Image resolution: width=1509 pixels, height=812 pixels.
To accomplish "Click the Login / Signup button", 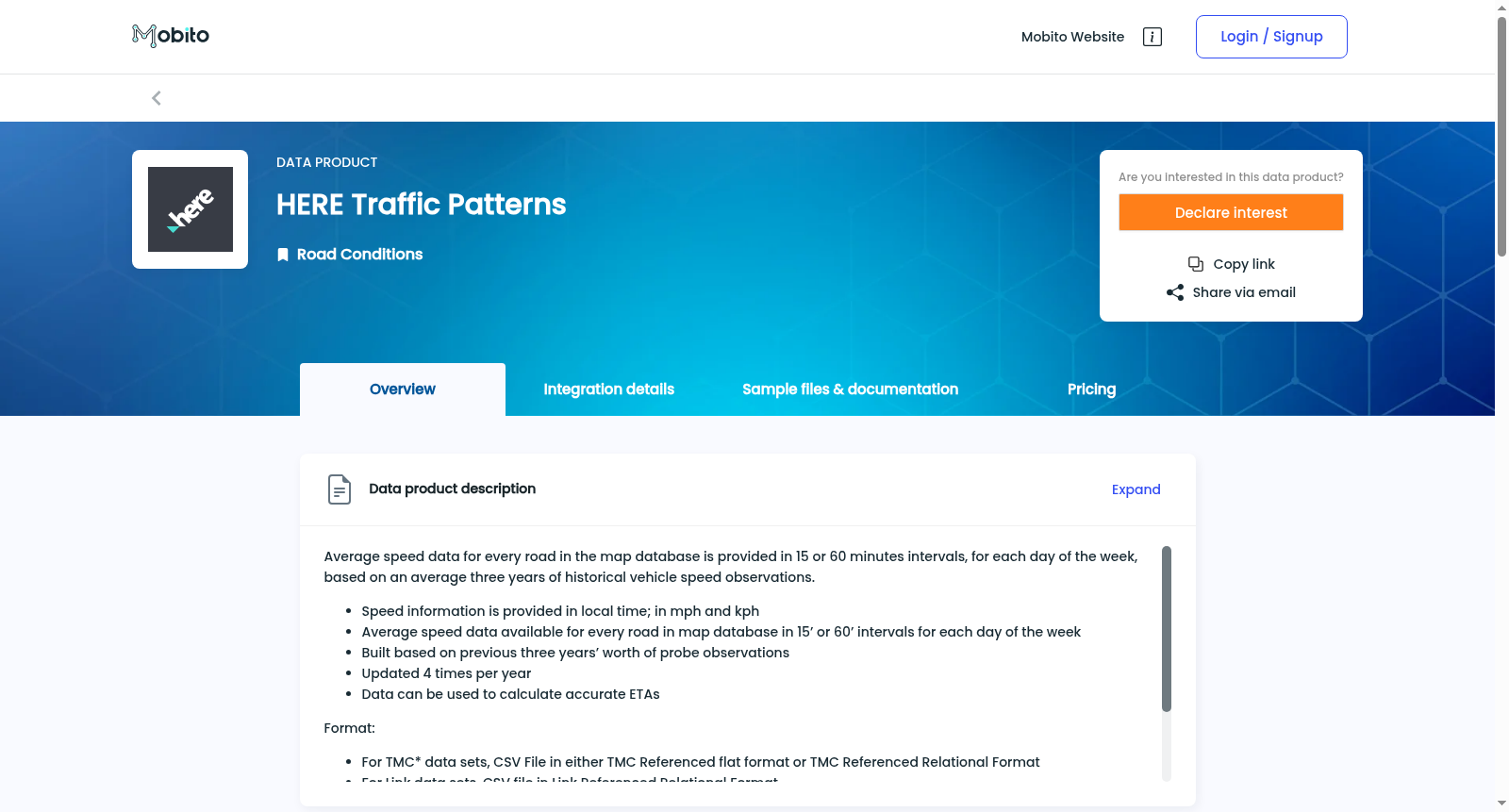I will click(1271, 37).
